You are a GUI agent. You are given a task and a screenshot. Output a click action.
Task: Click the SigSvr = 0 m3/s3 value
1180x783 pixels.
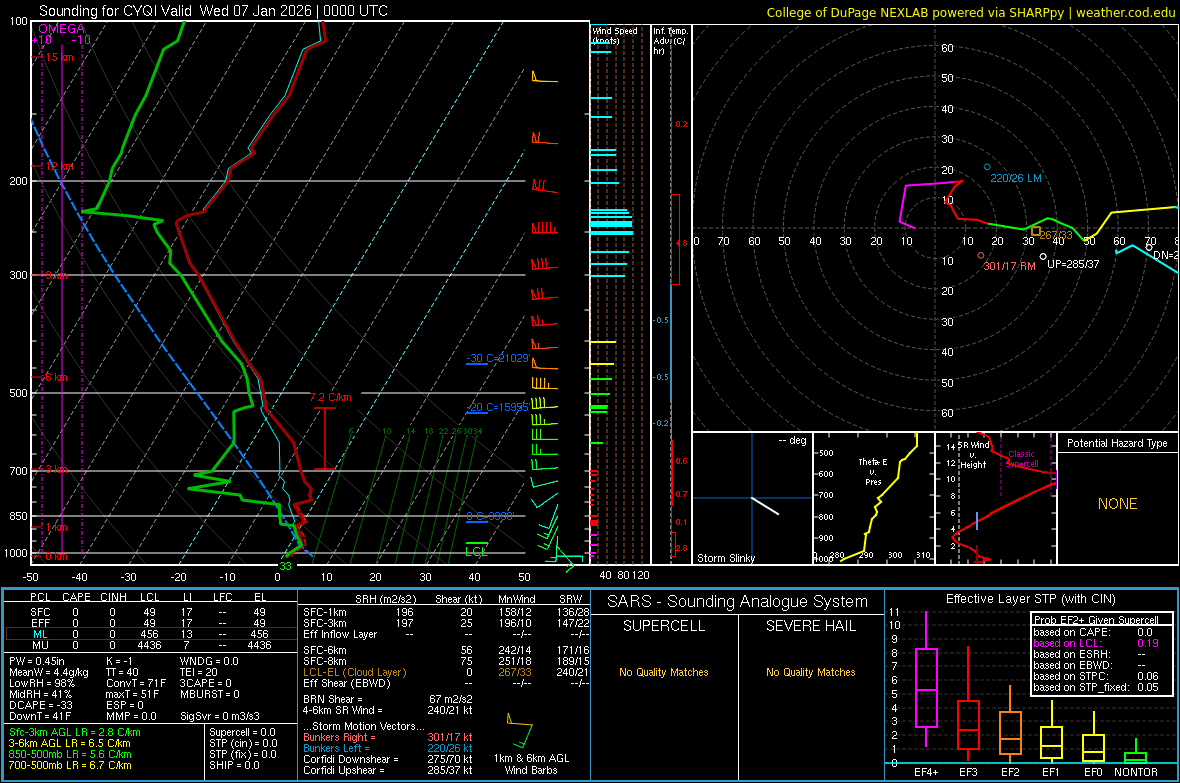tap(220, 716)
